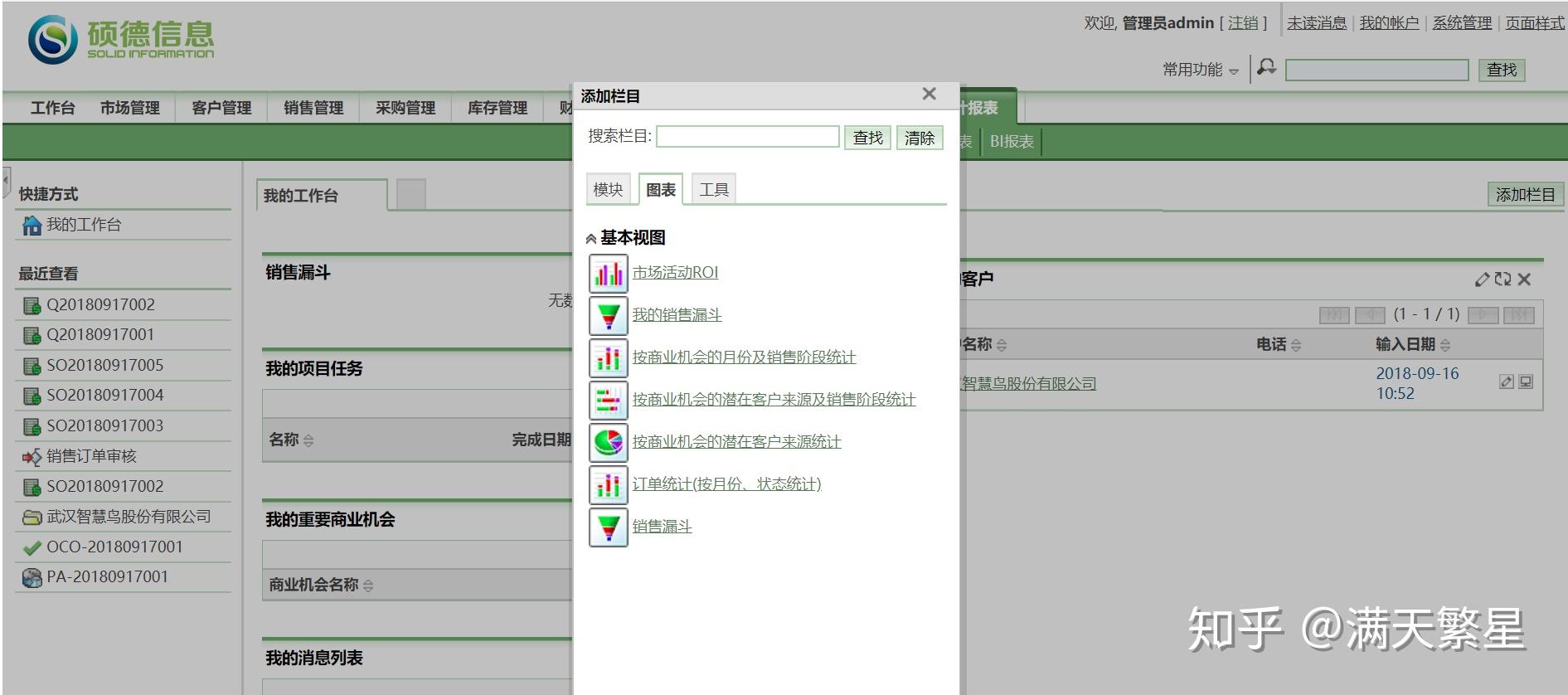Close the 添加栏目 dialog

pyautogui.click(x=930, y=95)
